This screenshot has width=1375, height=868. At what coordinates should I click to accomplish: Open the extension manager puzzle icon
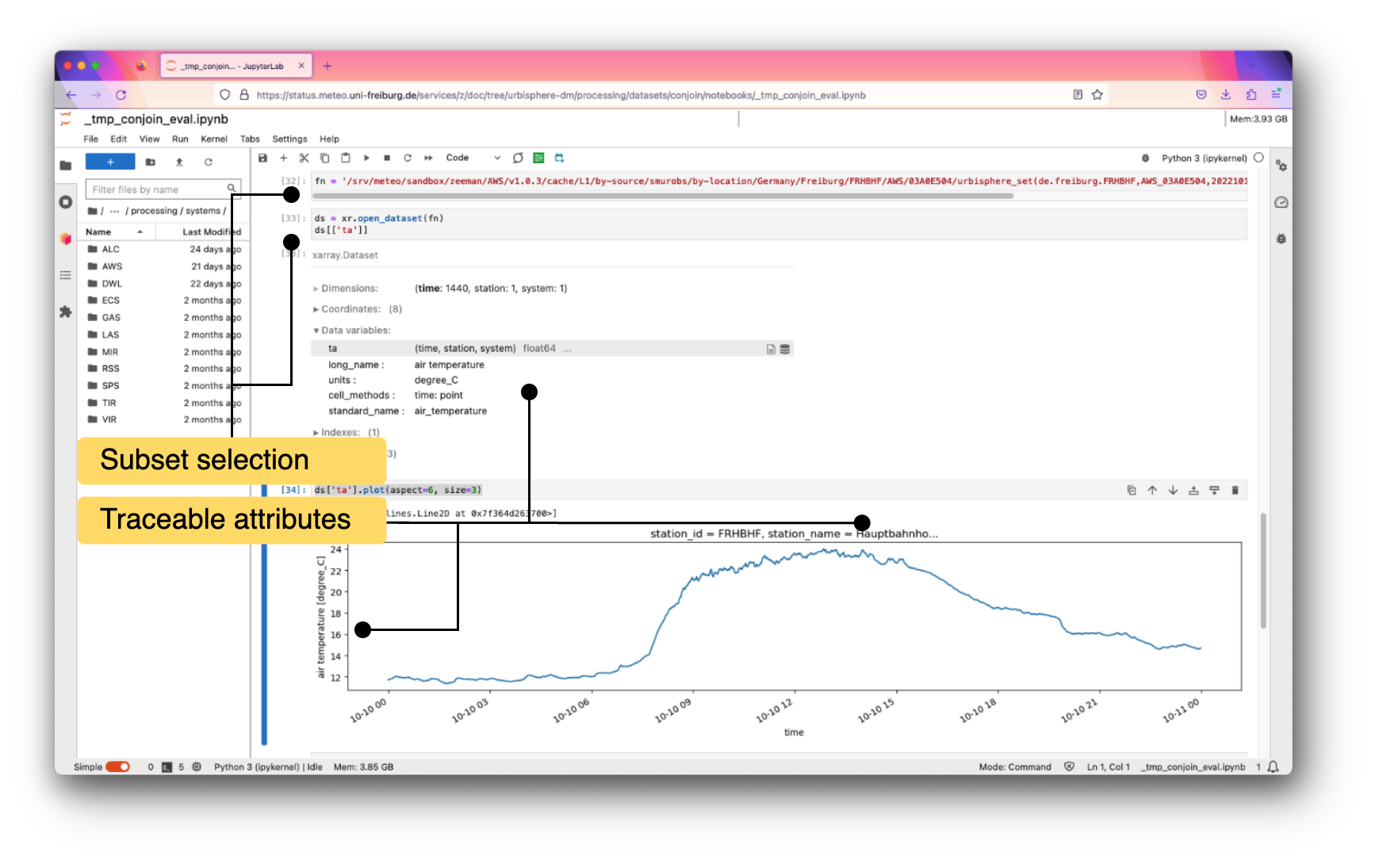point(66,312)
